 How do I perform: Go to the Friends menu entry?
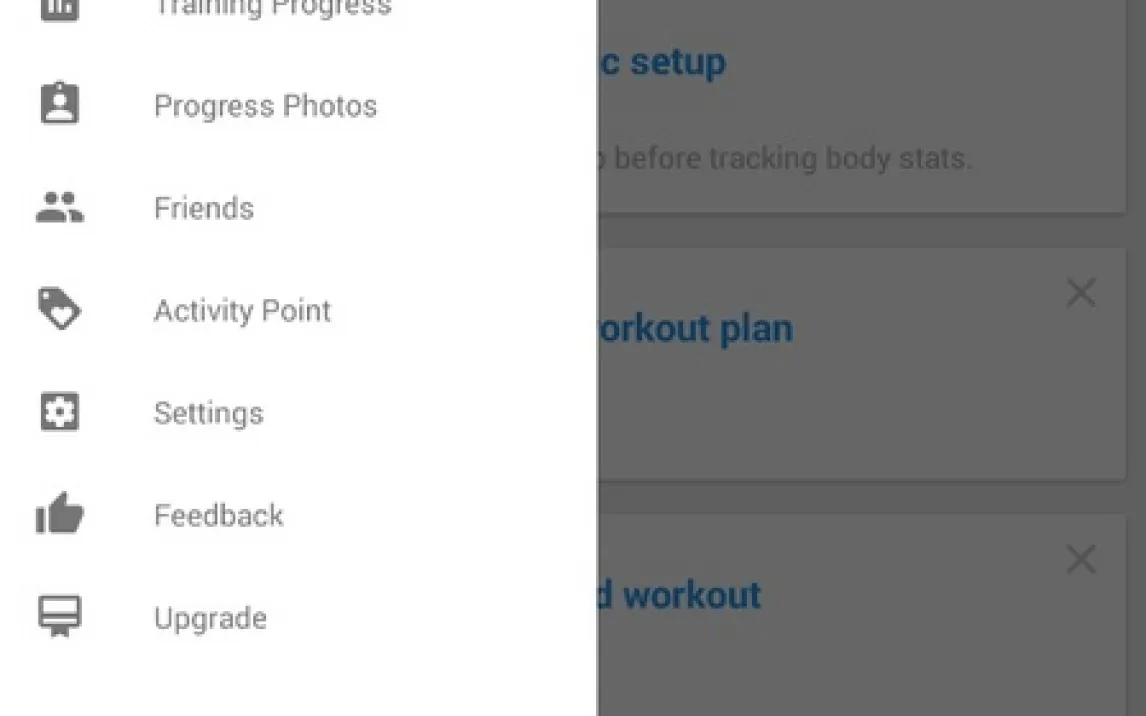(204, 208)
